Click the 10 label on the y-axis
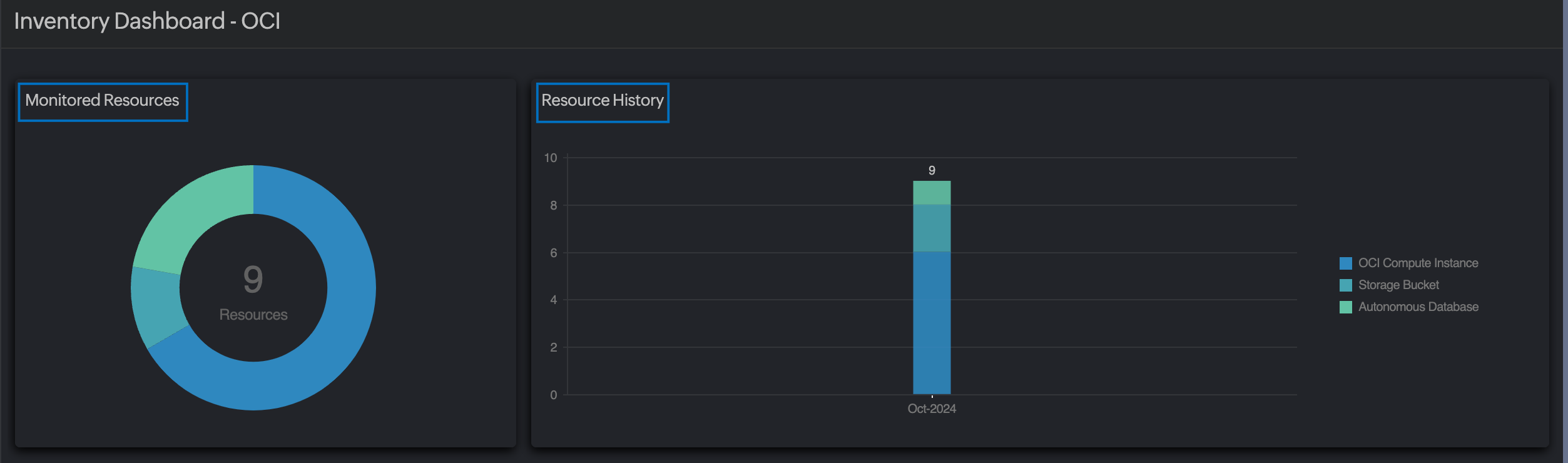The height and width of the screenshot is (463, 1568). tap(550, 158)
